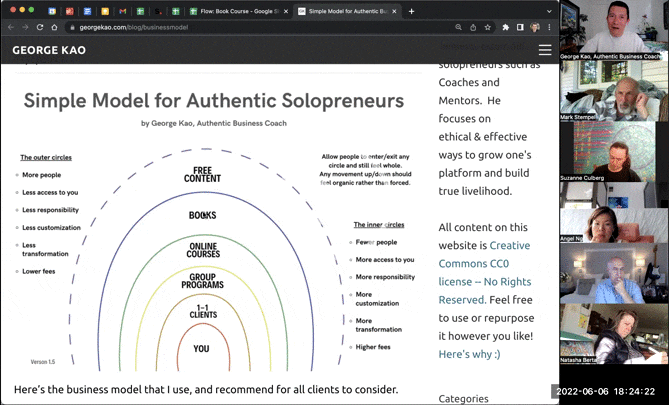The image size is (669, 405).
Task: Click the ONLINE COURSES circle label
Action: pos(203,250)
